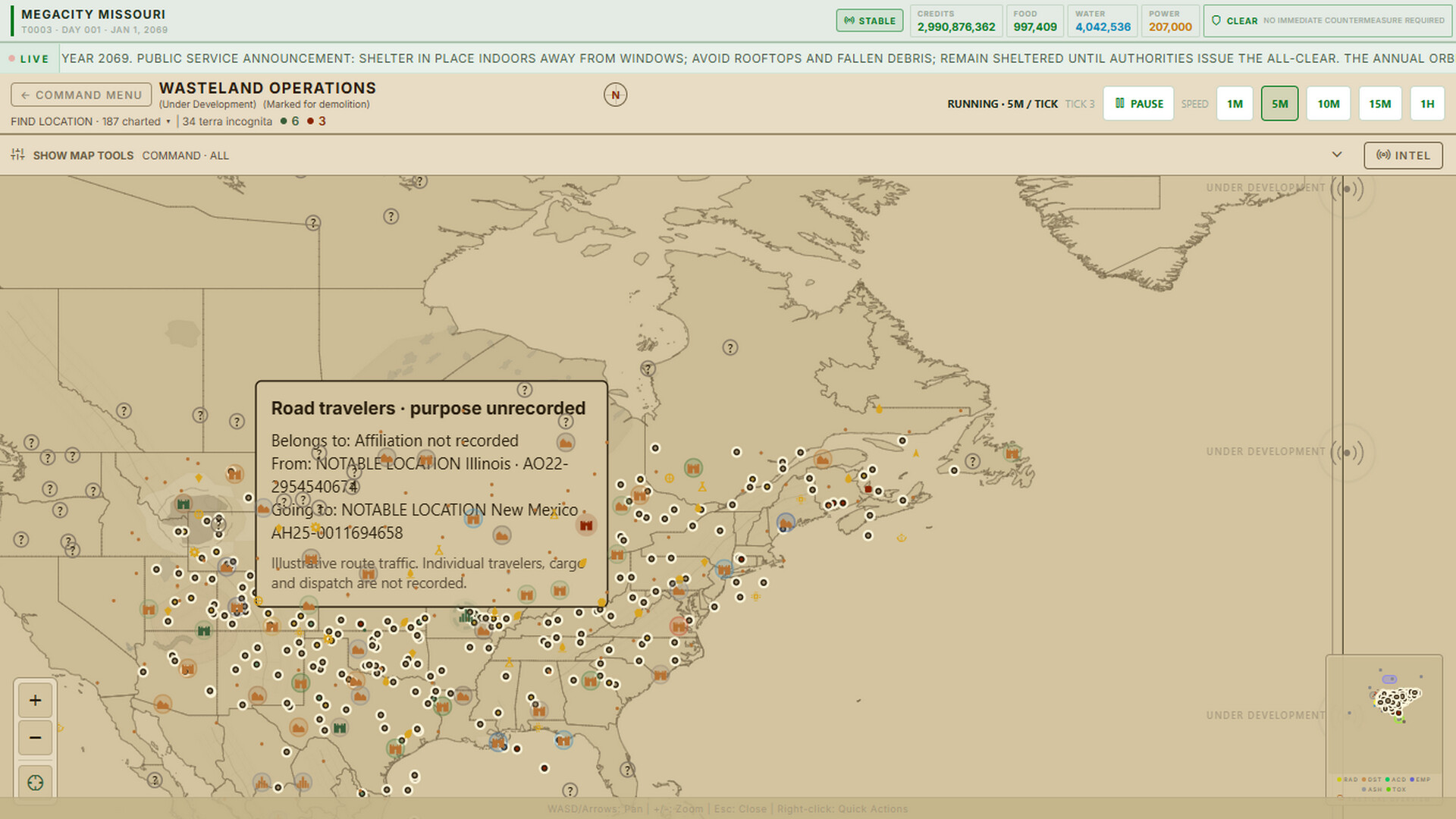
Task: Go back to the COMMAND MENU
Action: (81, 95)
